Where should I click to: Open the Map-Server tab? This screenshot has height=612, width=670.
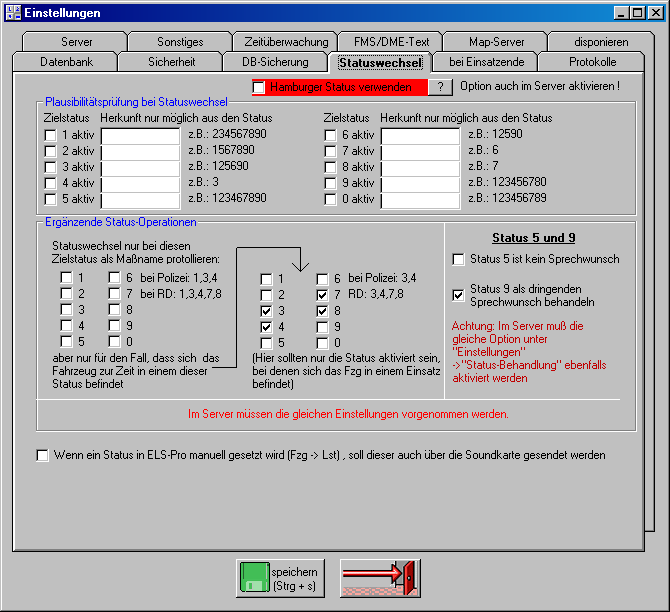point(496,42)
